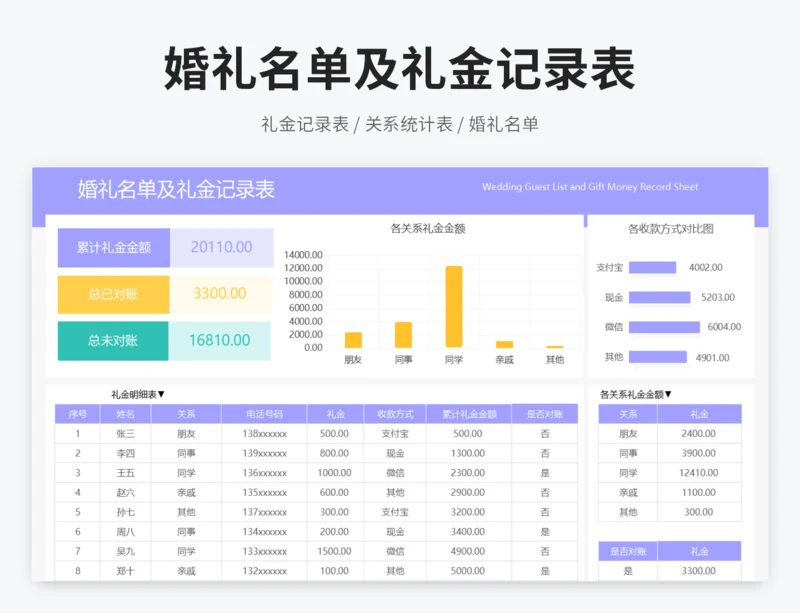Image resolution: width=800 pixels, height=613 pixels.
Task: Click the 各收款方式对比图 chart title
Action: pyautogui.click(x=670, y=229)
